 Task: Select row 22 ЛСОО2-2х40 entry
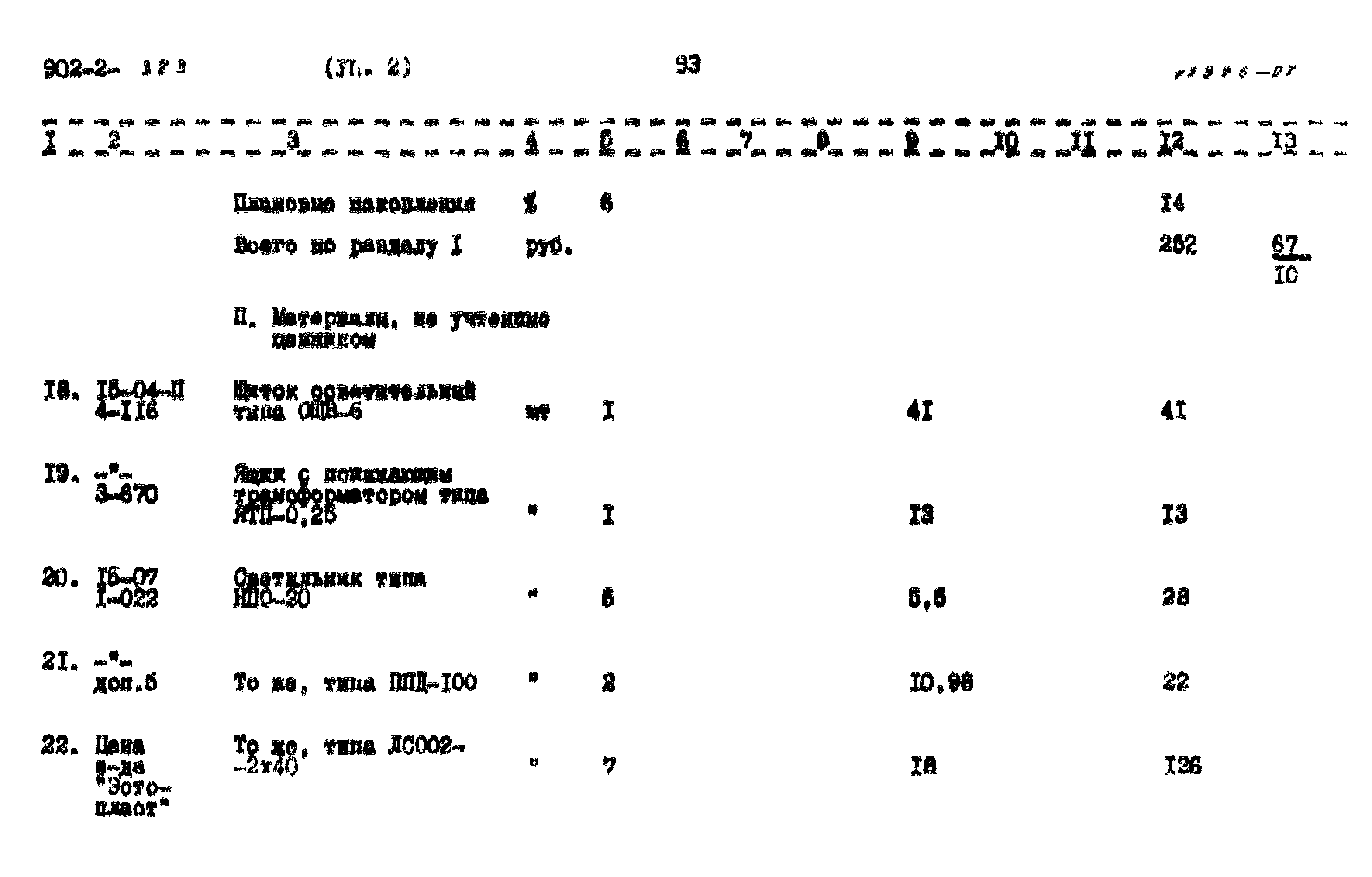(350, 760)
